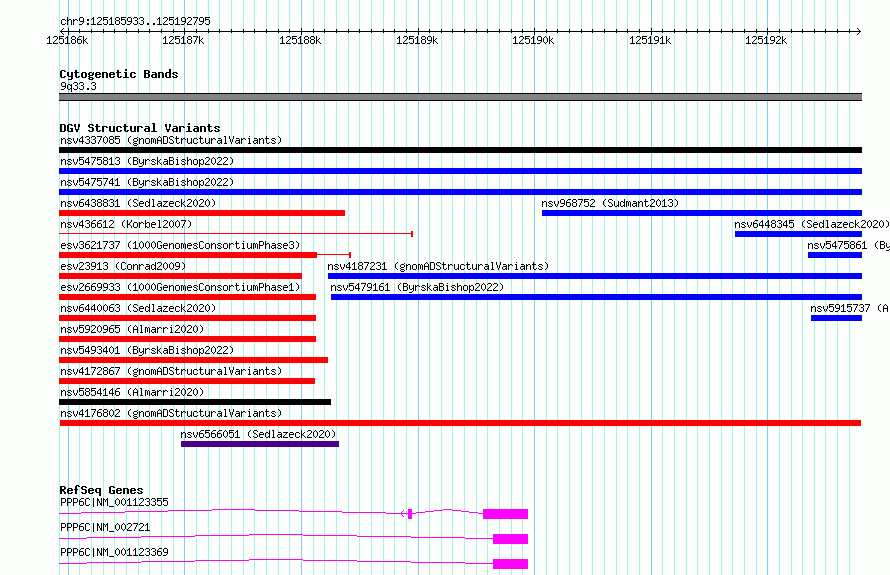
Task: Select PPP6C NM_001123369 transcript label
Action: click(x=115, y=552)
